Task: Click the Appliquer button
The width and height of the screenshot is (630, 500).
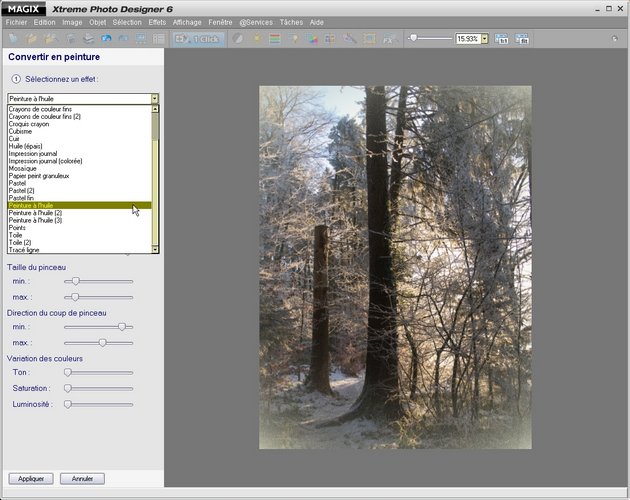Action: [30, 479]
